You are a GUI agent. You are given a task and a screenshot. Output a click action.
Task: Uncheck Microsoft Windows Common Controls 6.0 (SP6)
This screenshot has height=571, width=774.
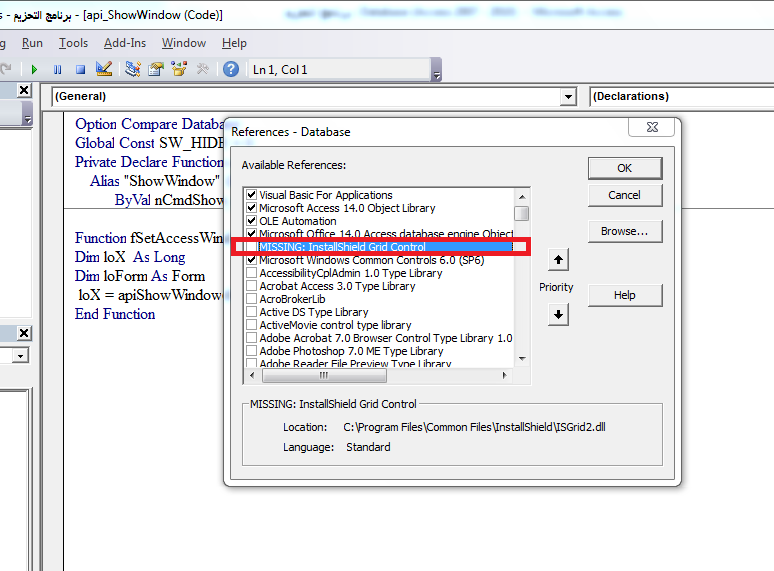251,260
